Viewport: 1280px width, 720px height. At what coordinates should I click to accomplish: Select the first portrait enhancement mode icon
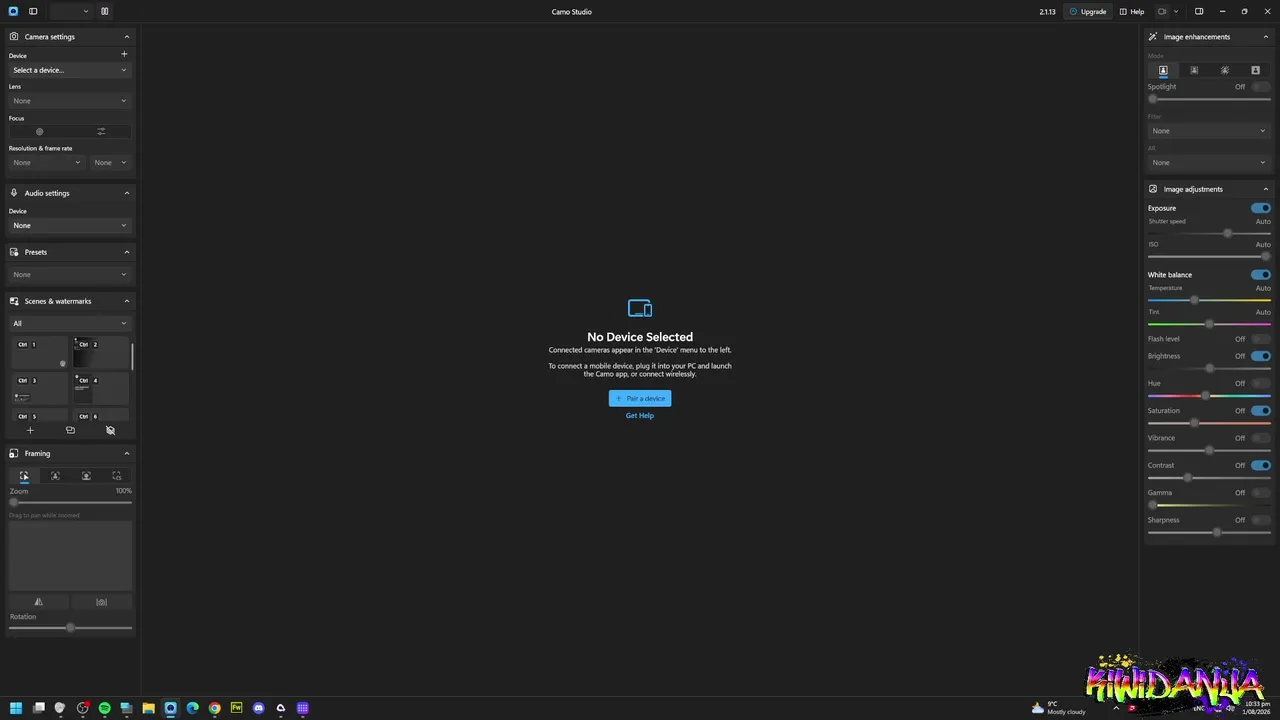point(1163,70)
